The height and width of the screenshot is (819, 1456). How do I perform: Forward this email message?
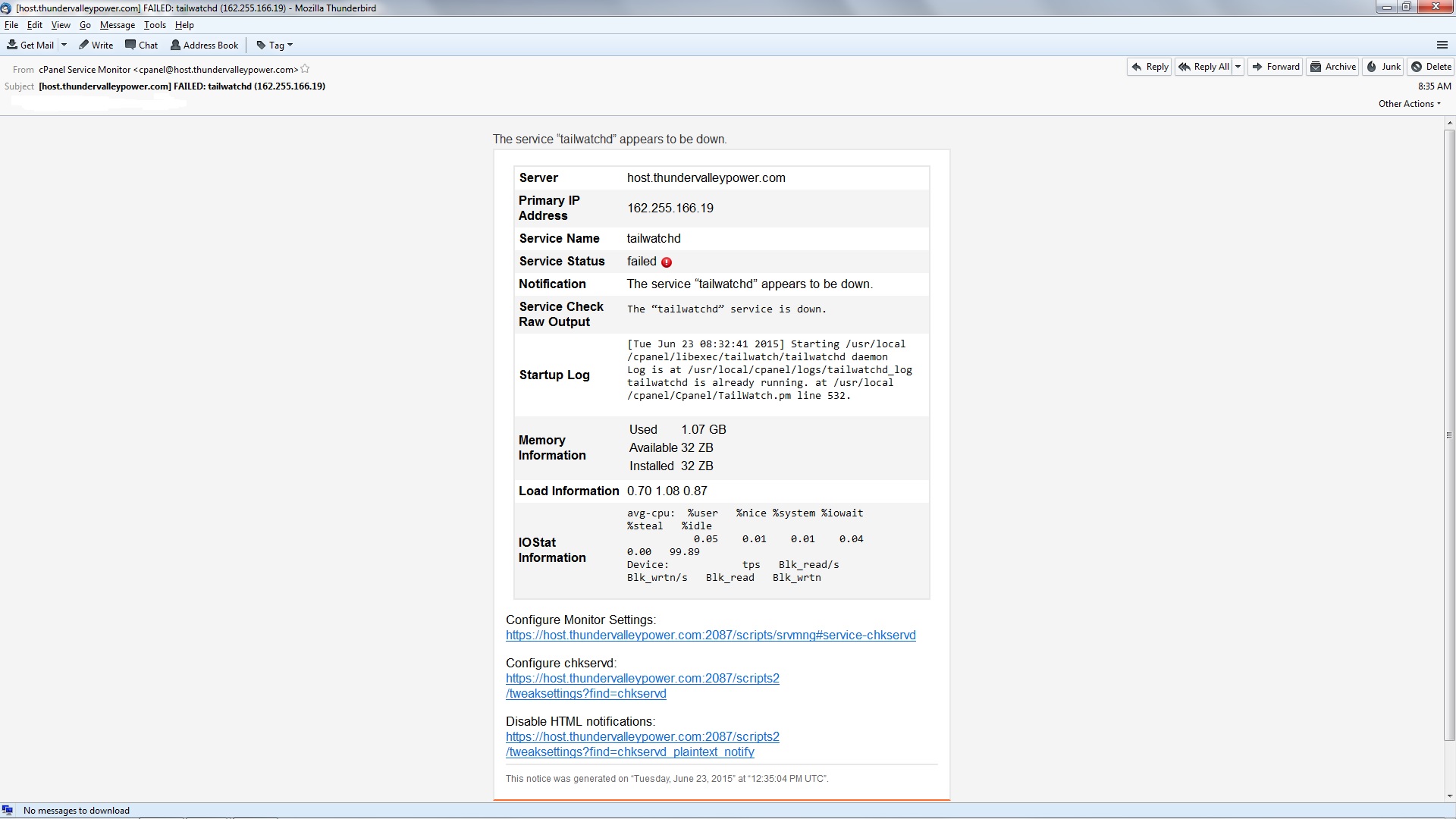pos(1275,67)
